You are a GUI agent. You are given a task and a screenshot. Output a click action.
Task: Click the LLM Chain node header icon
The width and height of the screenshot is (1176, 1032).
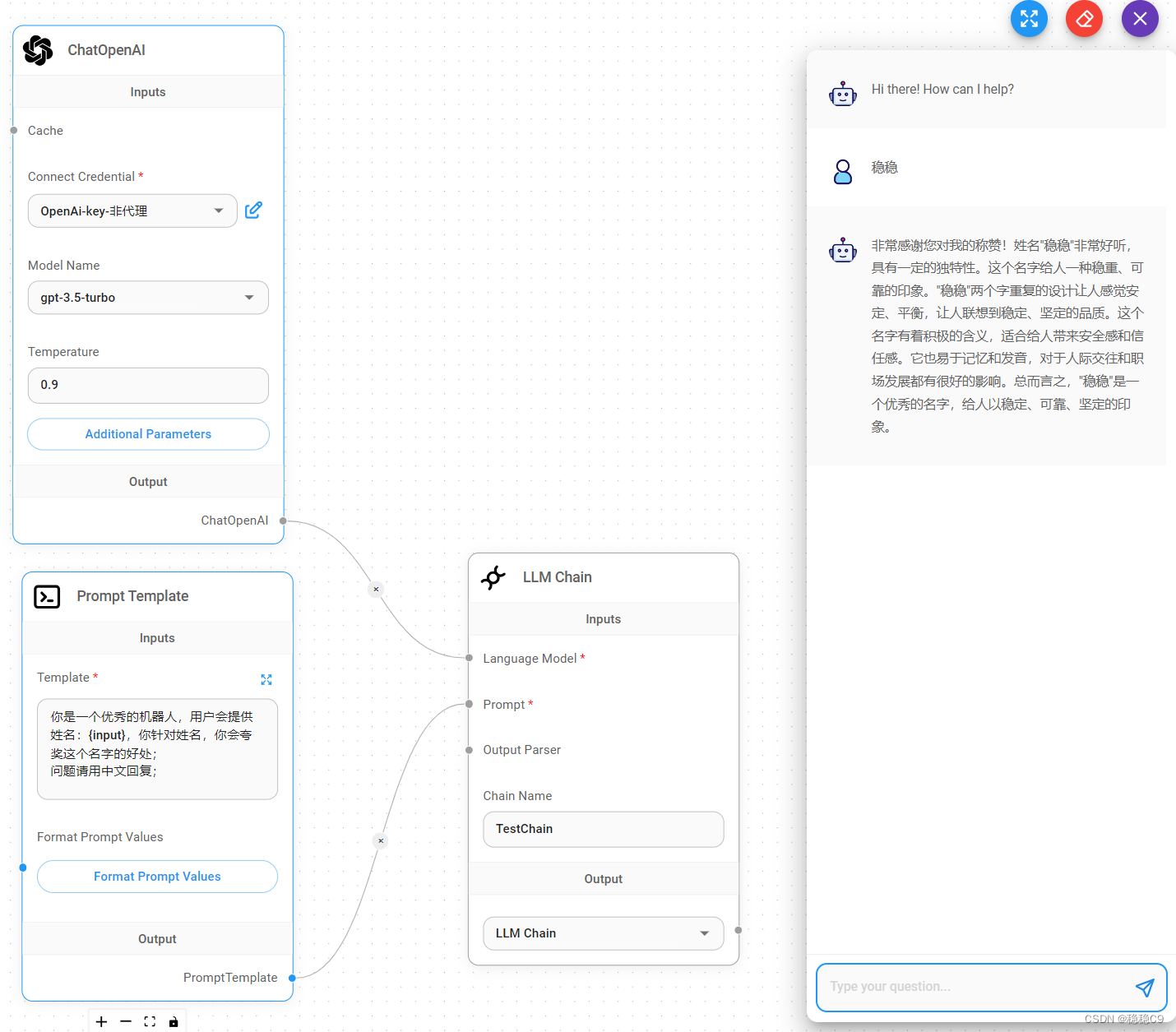493,577
